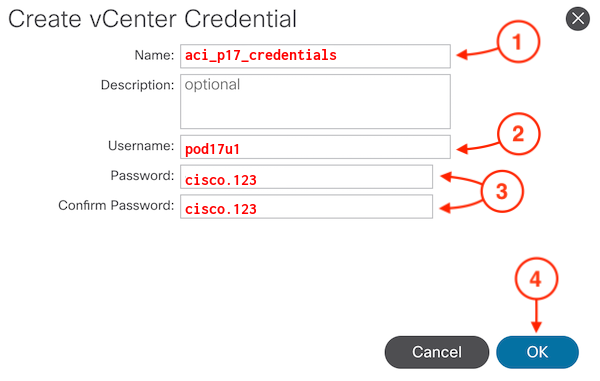Select the Username field with pod17u1
This screenshot has width=600, height=381.
click(315, 147)
